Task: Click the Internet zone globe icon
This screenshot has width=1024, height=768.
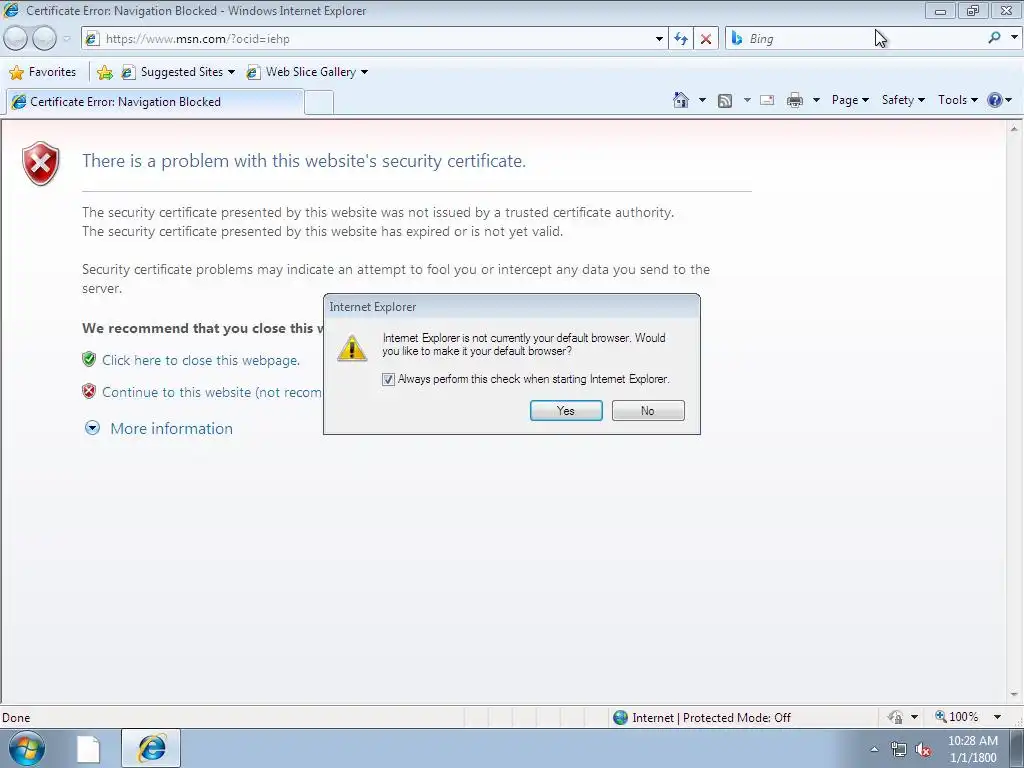Action: (x=620, y=718)
